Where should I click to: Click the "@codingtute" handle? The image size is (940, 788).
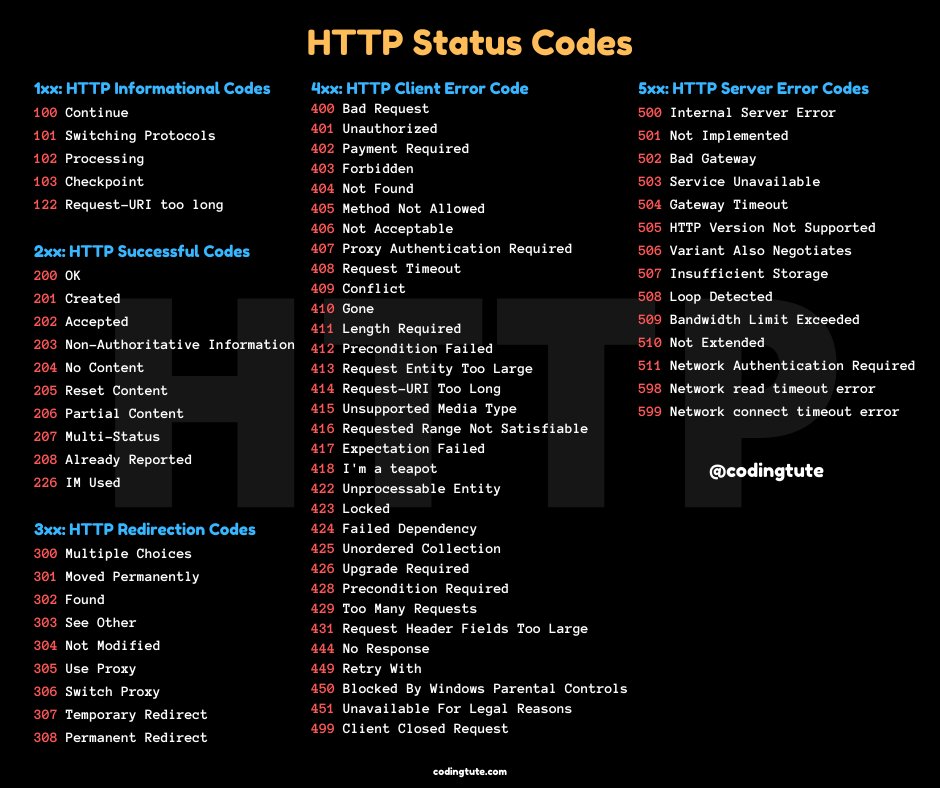tap(766, 471)
